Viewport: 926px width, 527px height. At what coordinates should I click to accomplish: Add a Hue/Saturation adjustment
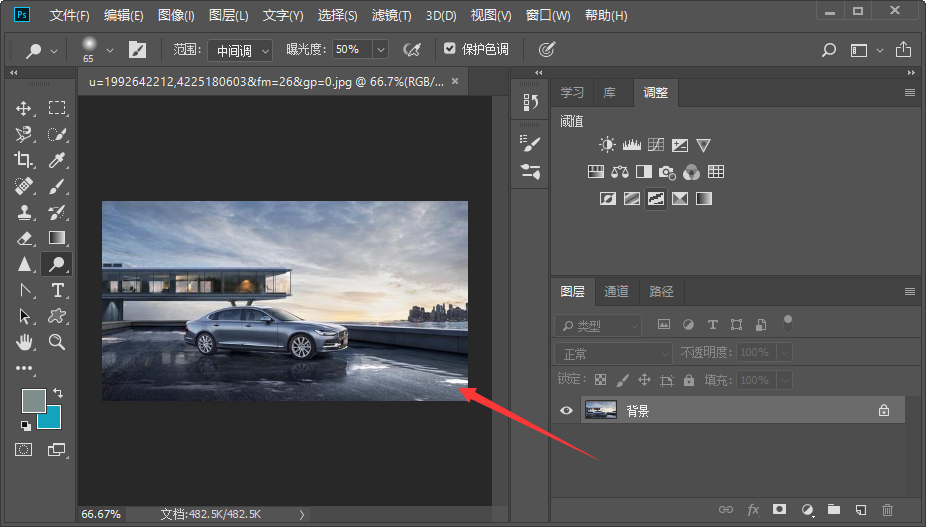596,172
